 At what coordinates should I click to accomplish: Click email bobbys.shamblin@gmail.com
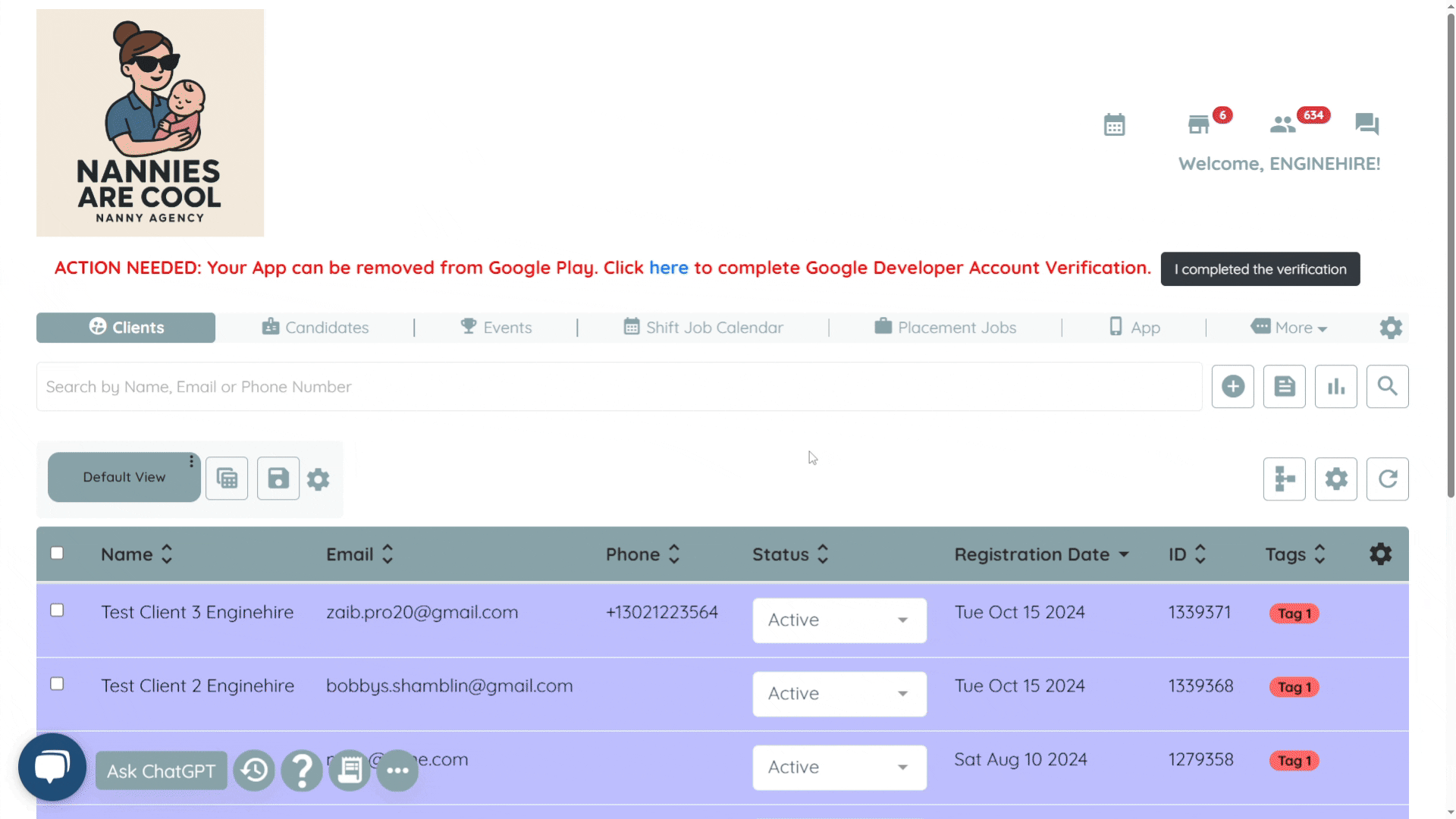pyautogui.click(x=450, y=686)
